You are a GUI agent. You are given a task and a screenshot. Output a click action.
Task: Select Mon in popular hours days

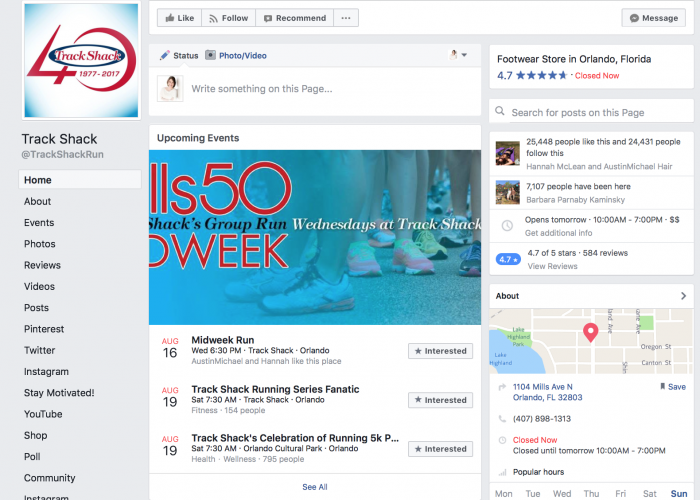504,494
